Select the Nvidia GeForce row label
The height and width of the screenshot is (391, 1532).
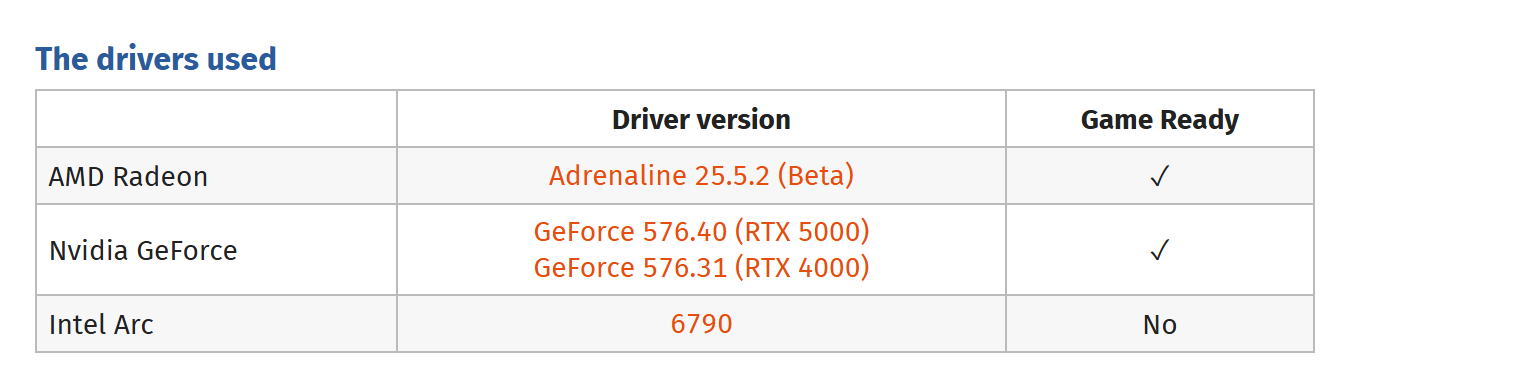pyautogui.click(x=143, y=250)
